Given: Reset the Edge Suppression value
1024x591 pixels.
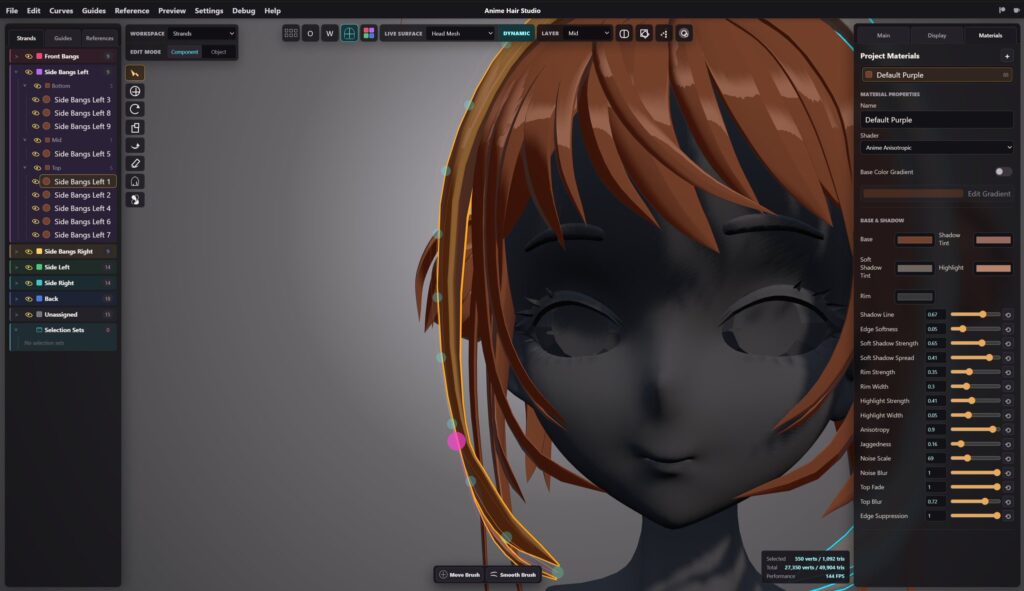Looking at the screenshot, I should pos(1008,516).
